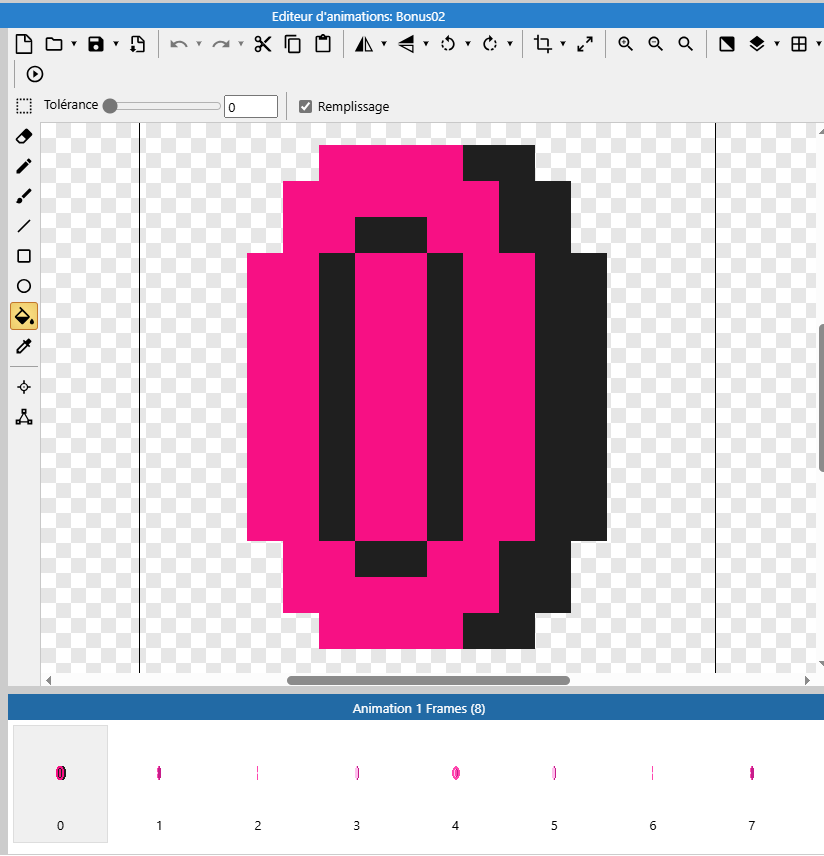Click the vertical canvas scrollbar thumb
This screenshot has height=856, width=824.
[x=821, y=398]
